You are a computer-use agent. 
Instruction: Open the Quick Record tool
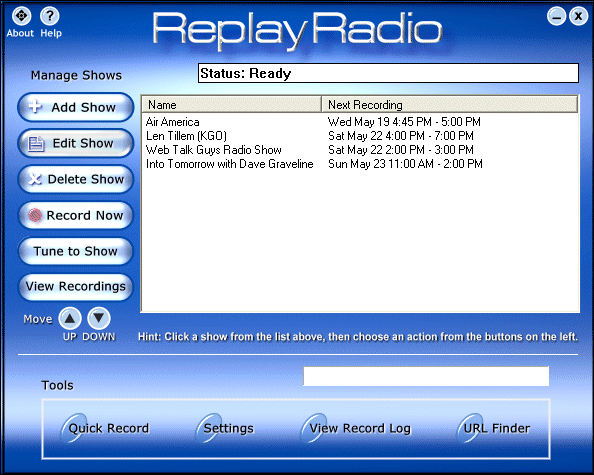click(x=105, y=428)
